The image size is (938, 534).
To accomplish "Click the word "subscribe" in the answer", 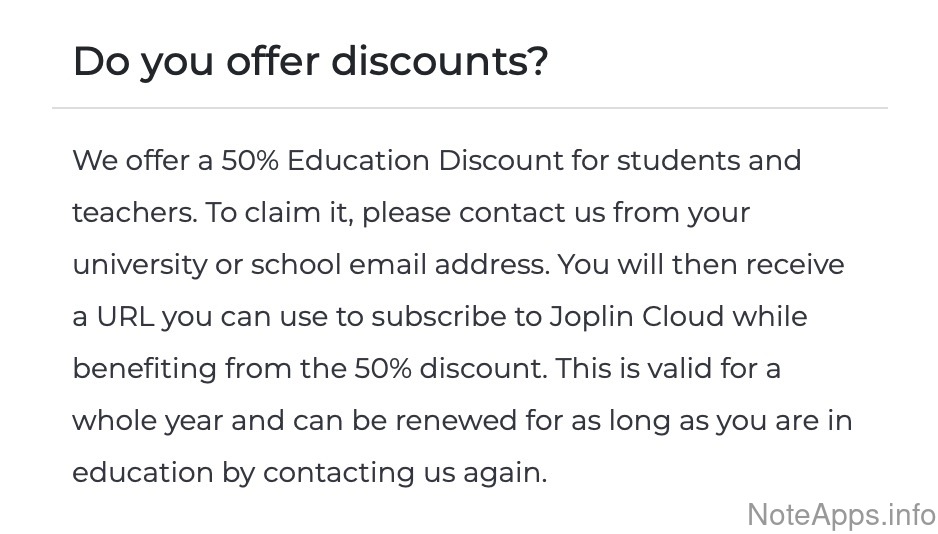I will (440, 316).
